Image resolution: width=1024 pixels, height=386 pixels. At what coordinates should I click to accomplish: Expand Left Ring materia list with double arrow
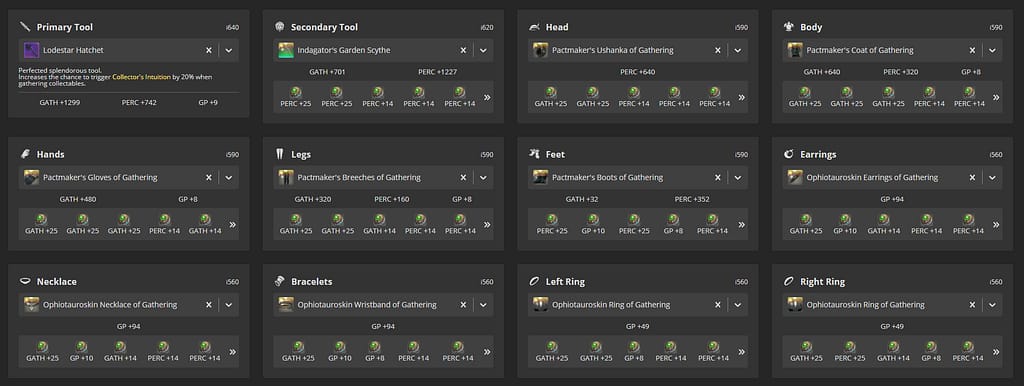(741, 352)
